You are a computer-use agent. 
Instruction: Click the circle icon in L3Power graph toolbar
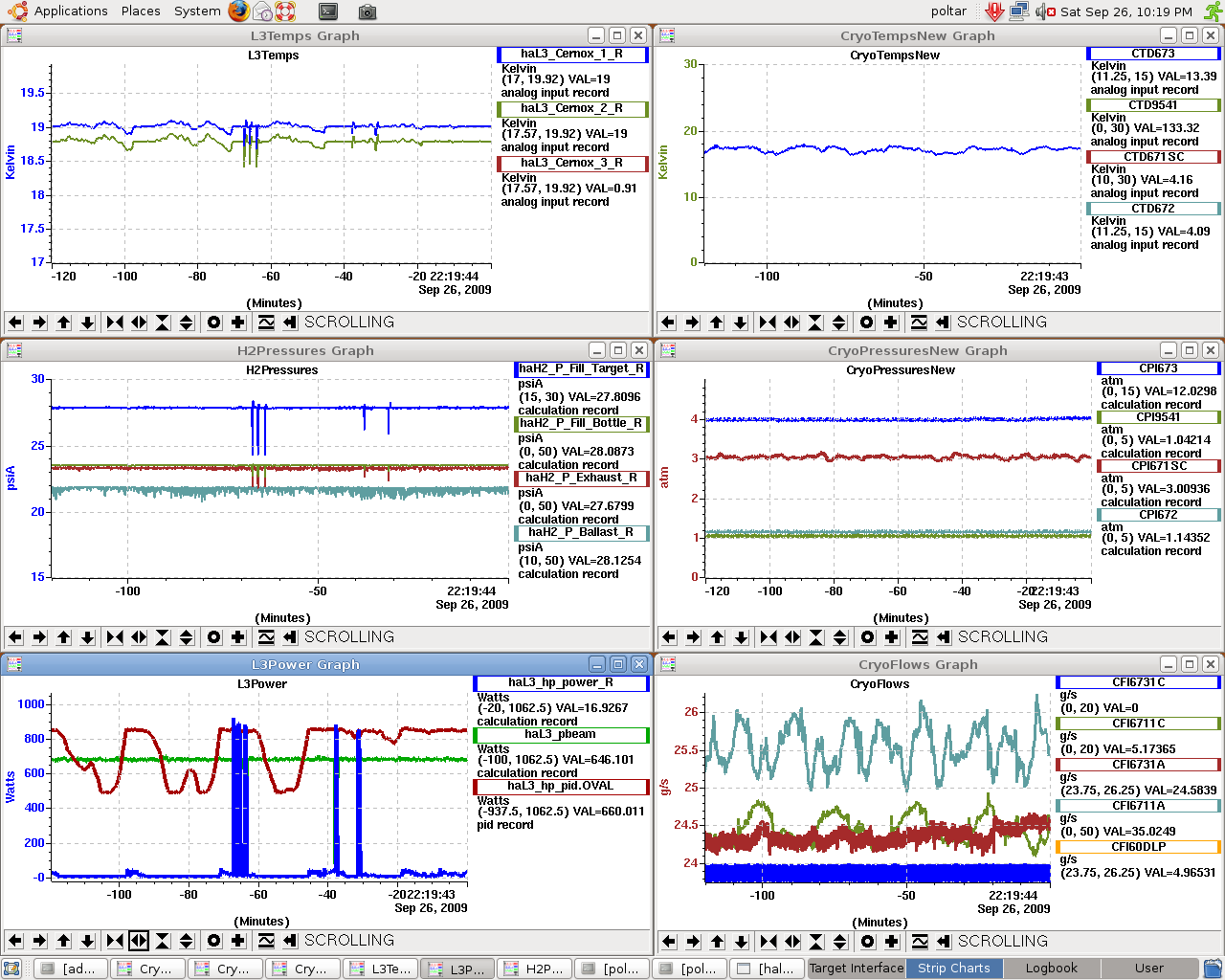point(214,941)
